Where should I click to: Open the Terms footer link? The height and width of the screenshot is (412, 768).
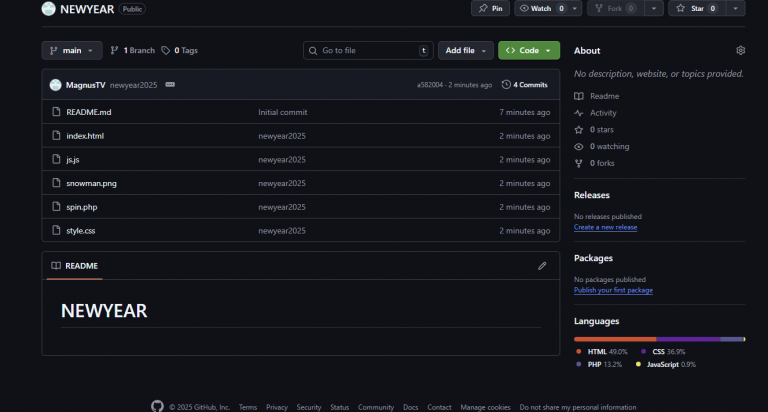(248, 407)
